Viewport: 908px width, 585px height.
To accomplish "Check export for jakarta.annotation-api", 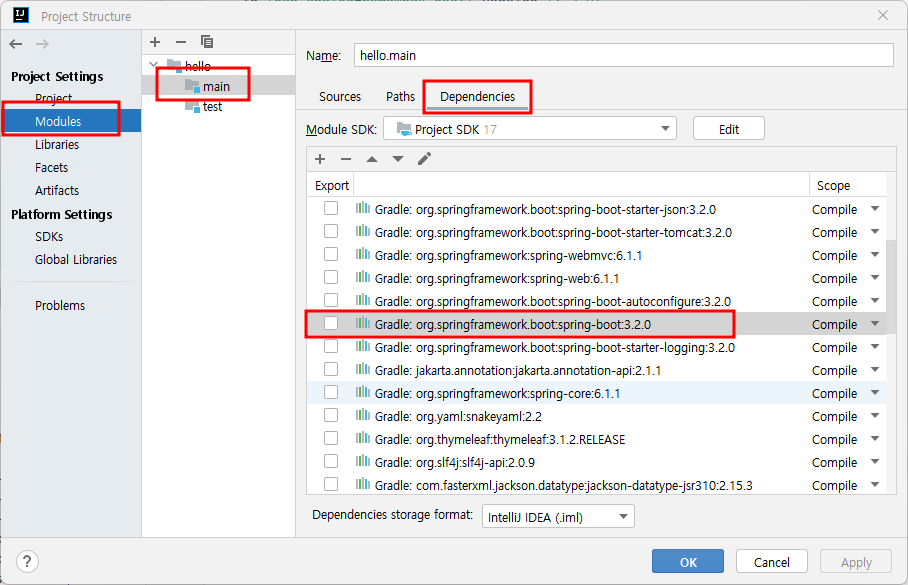I will [x=331, y=369].
